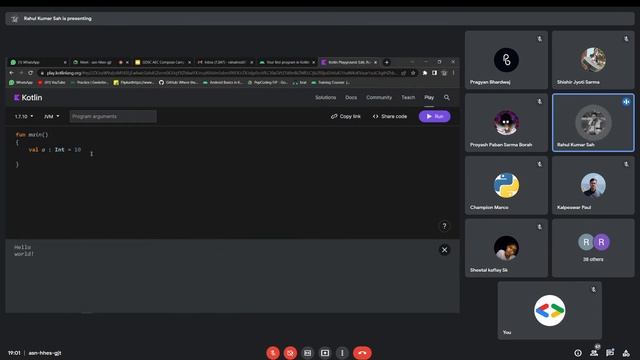Screen dimensions: 640x360
Task: Click the Present now screen-share icon
Action: click(325, 353)
